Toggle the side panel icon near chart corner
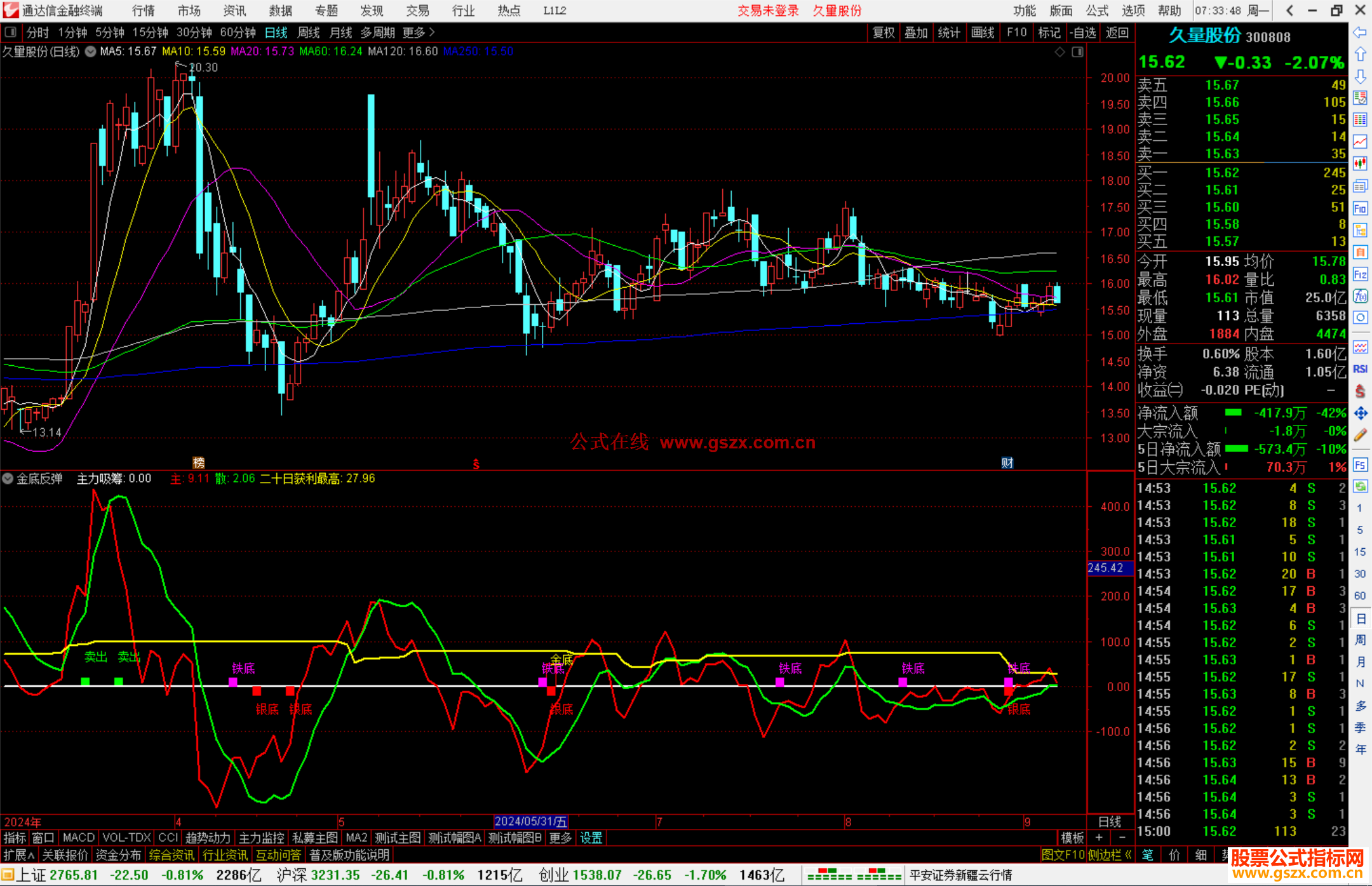 (1077, 52)
